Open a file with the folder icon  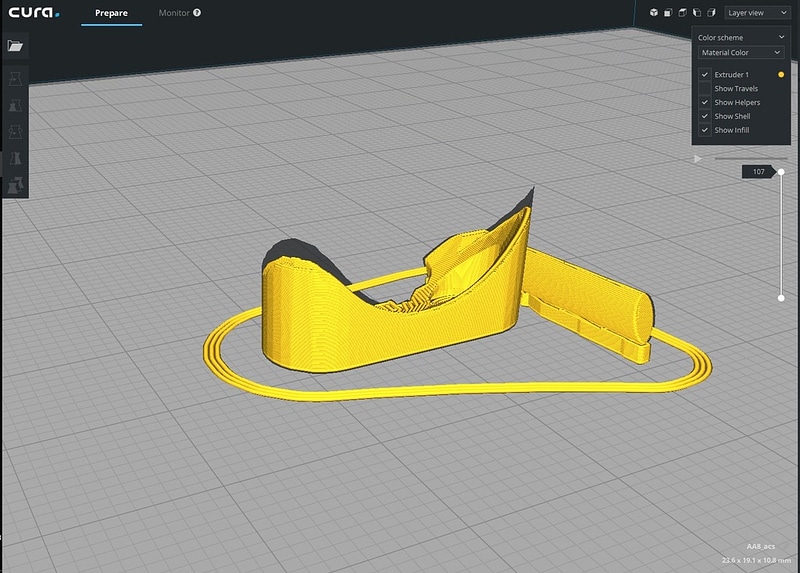click(x=15, y=46)
